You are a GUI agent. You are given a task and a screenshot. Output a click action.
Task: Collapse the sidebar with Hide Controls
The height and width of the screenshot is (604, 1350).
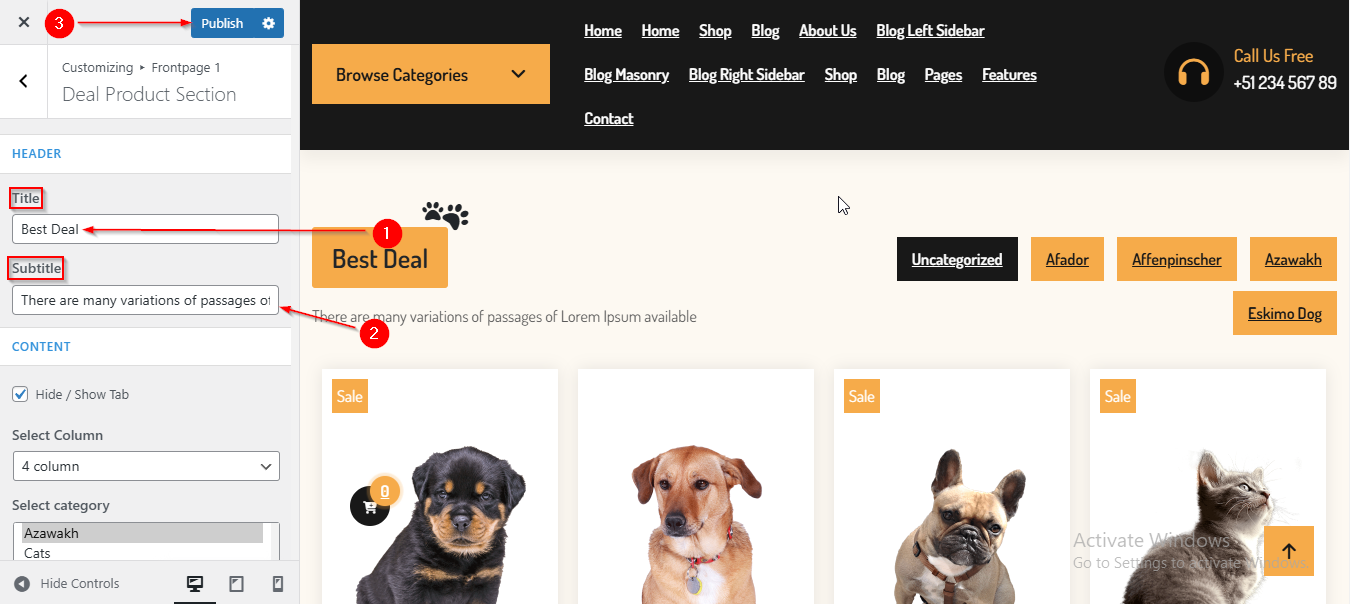(66, 584)
